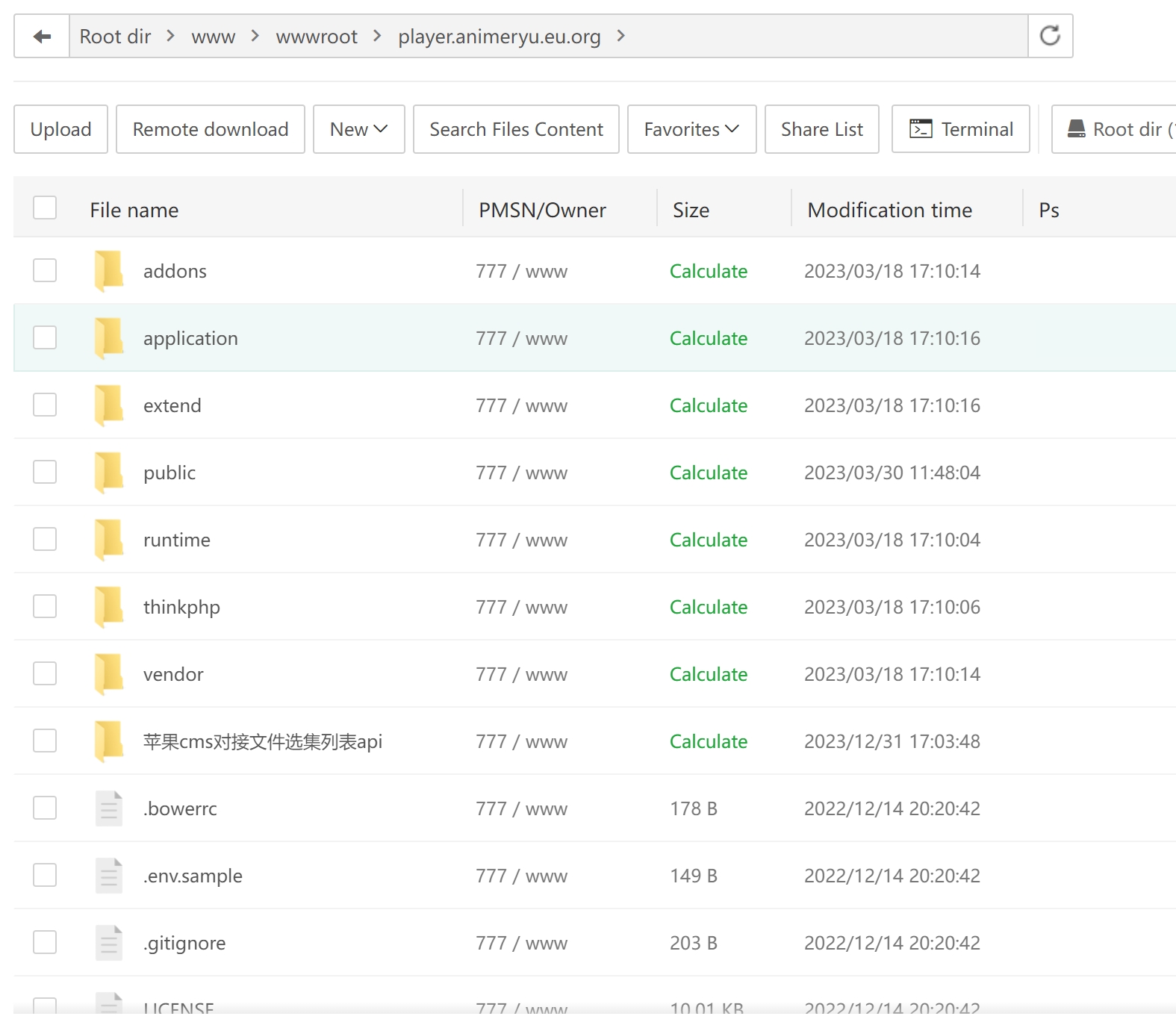1176x1019 pixels.
Task: Tick the .env.sample file checkbox
Action: (x=45, y=875)
